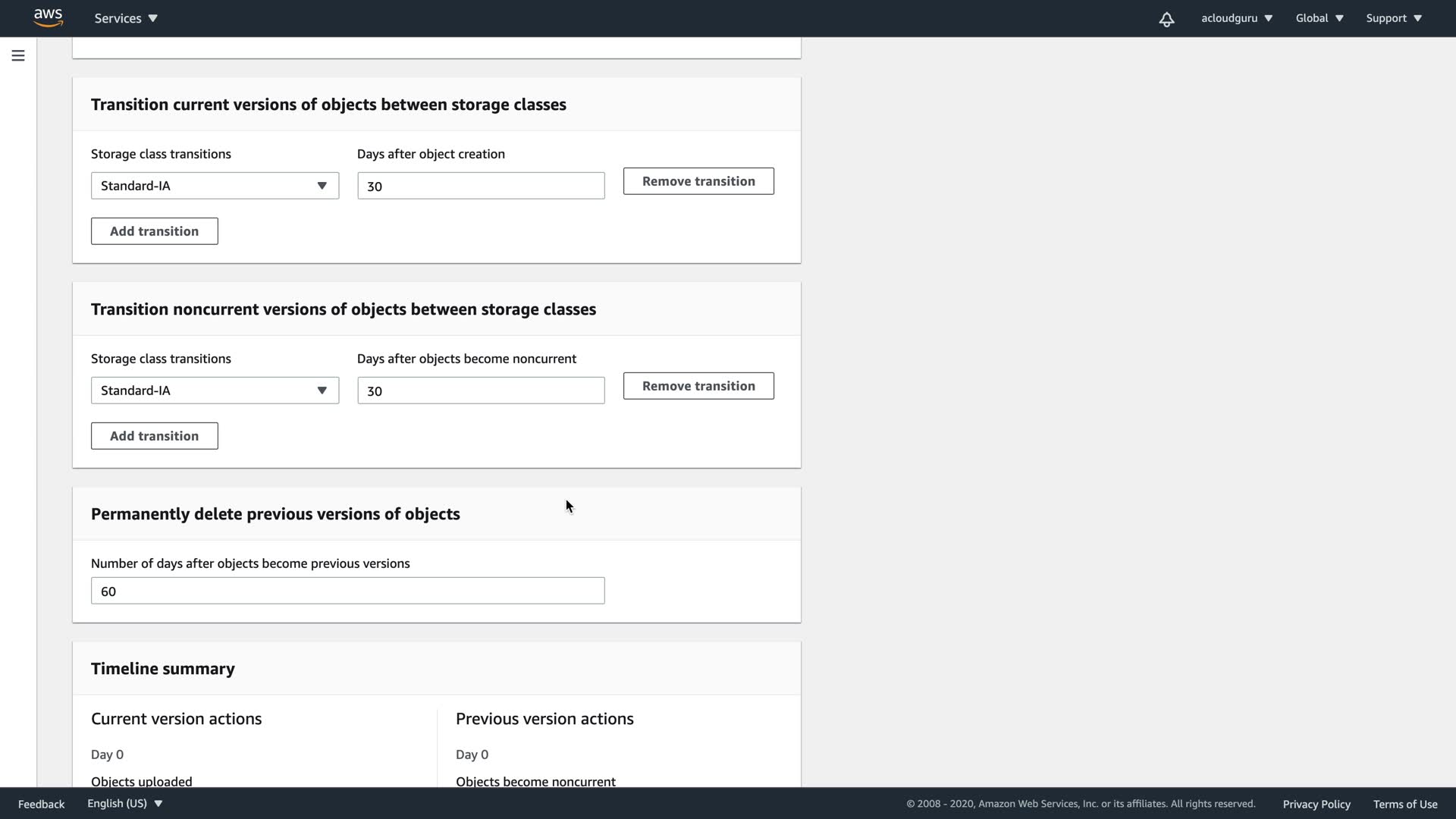Remove the noncurrent versions transition

(x=698, y=386)
